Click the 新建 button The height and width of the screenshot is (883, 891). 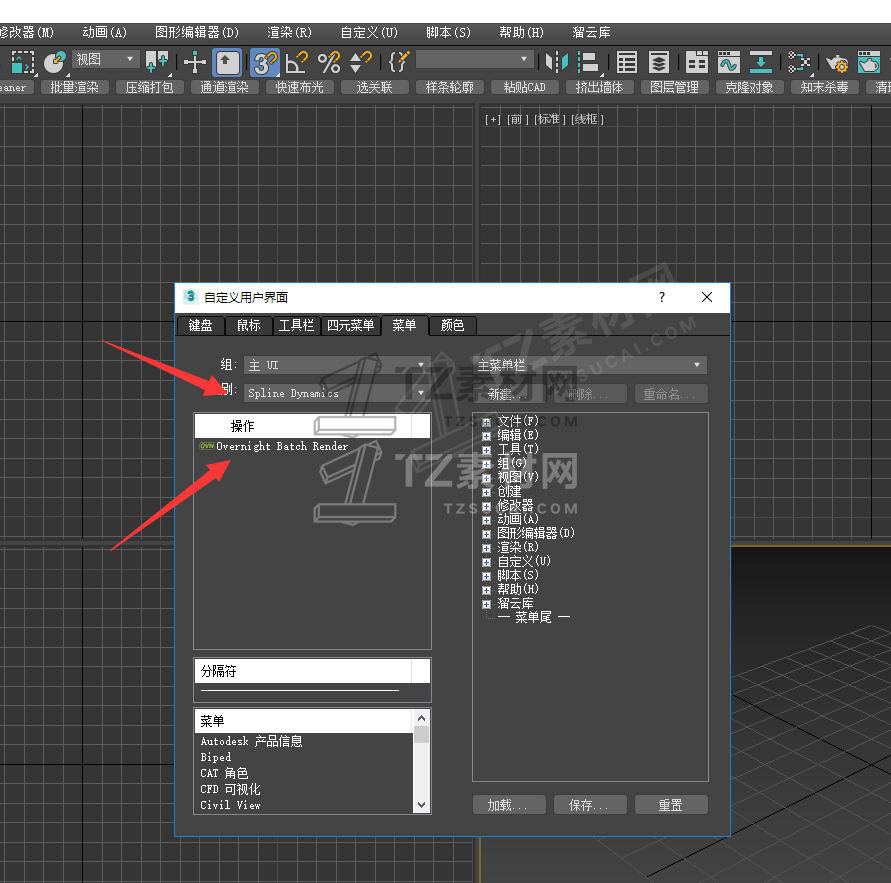508,394
